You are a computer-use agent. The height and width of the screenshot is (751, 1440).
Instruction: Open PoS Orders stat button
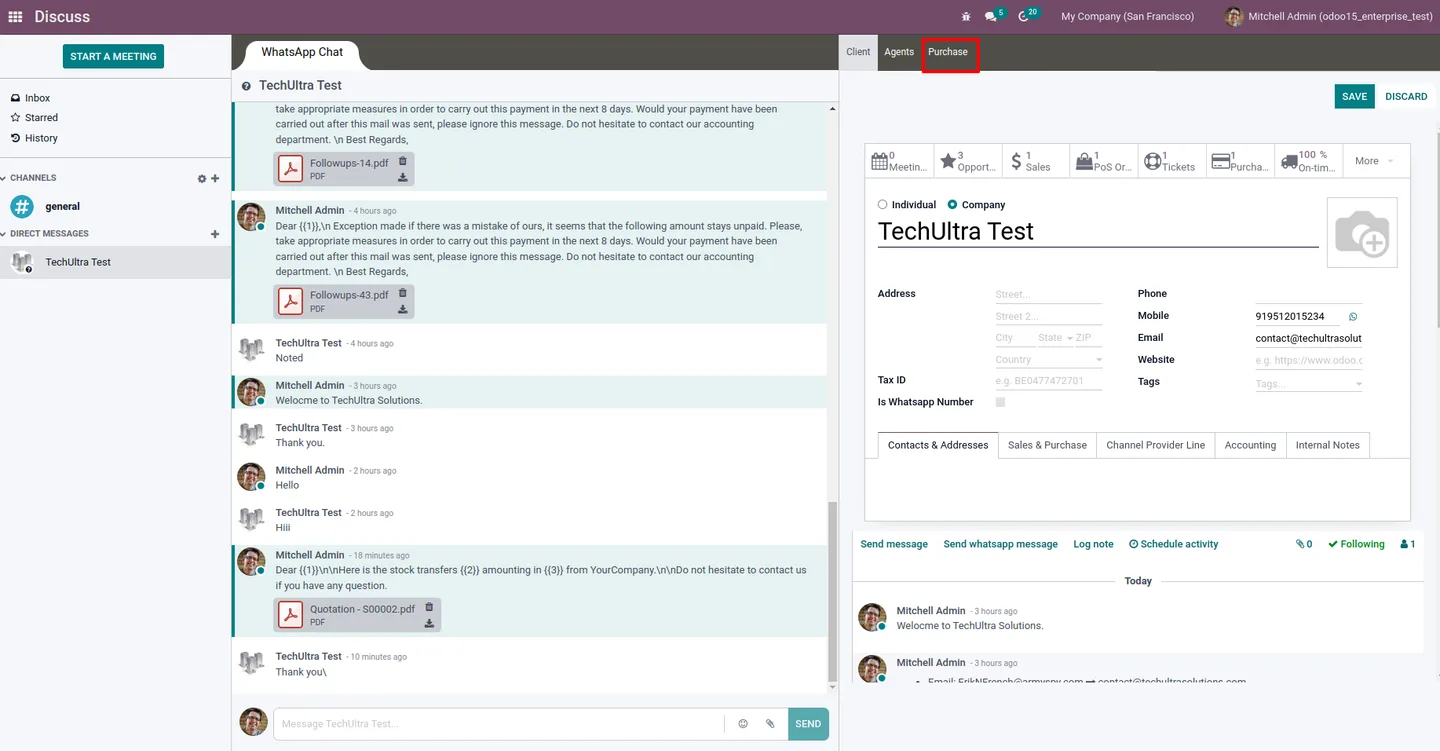click(1104, 161)
